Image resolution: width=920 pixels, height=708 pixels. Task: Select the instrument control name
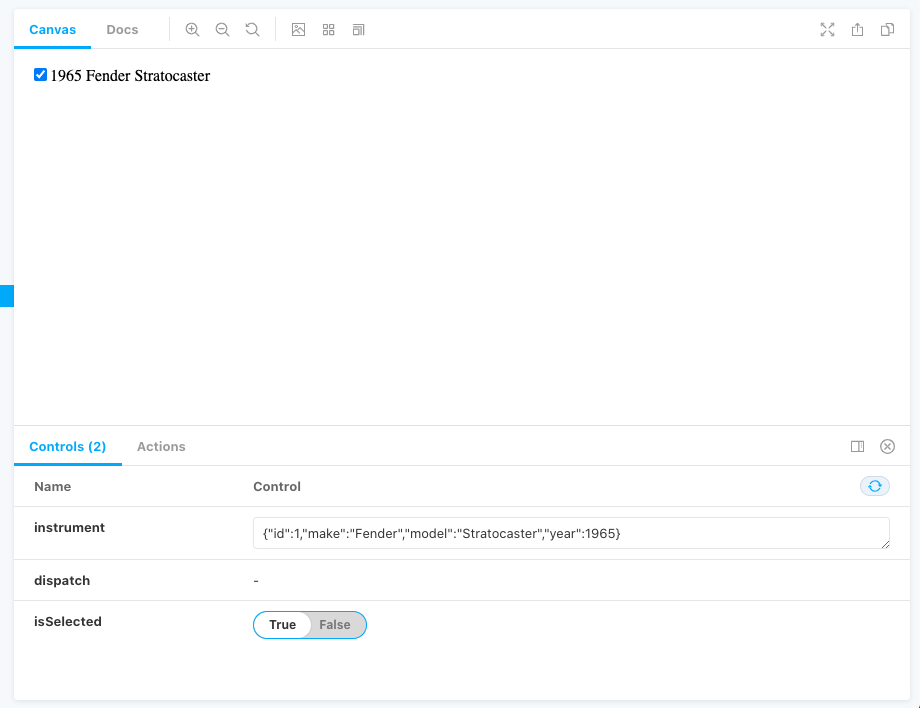coord(69,527)
